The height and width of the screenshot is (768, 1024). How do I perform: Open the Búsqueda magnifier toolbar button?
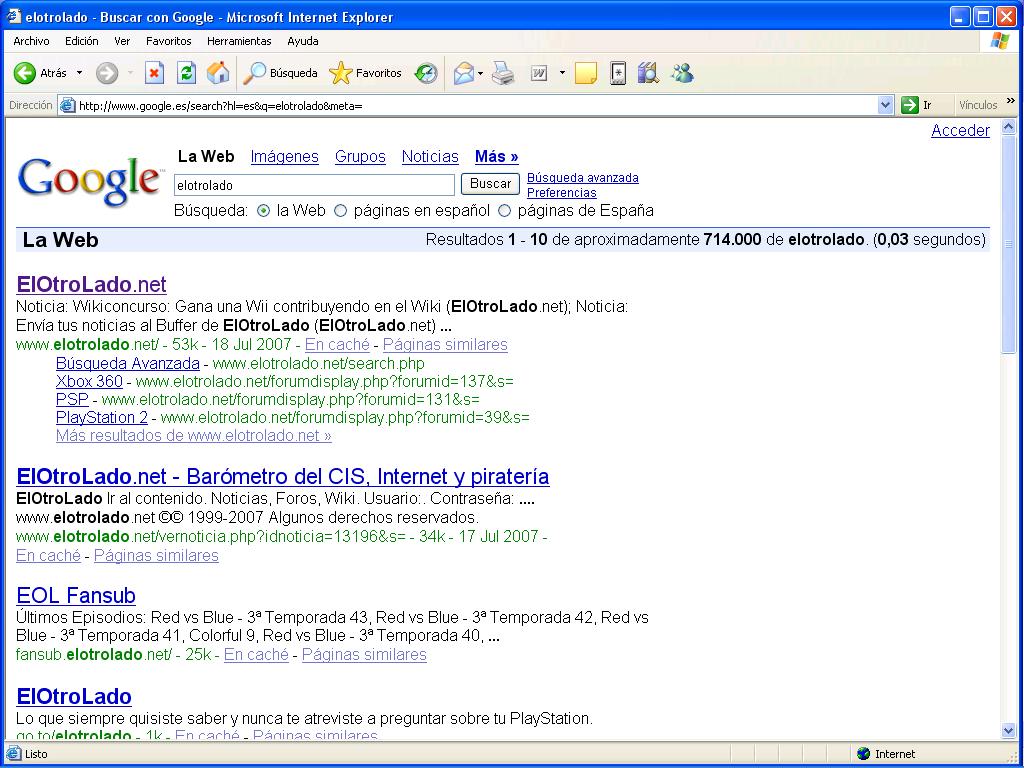280,73
